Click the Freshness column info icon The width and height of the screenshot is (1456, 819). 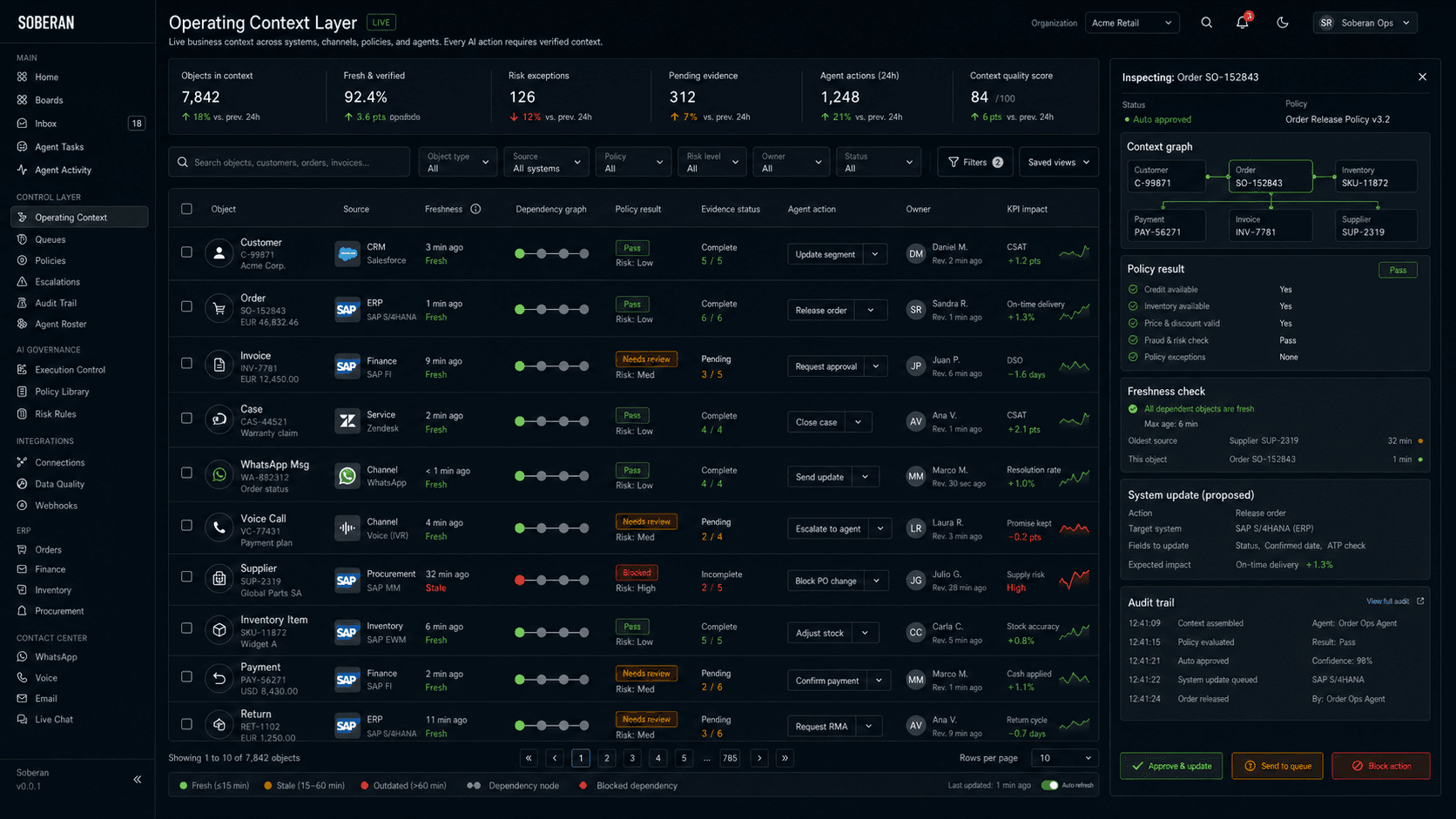[475, 209]
